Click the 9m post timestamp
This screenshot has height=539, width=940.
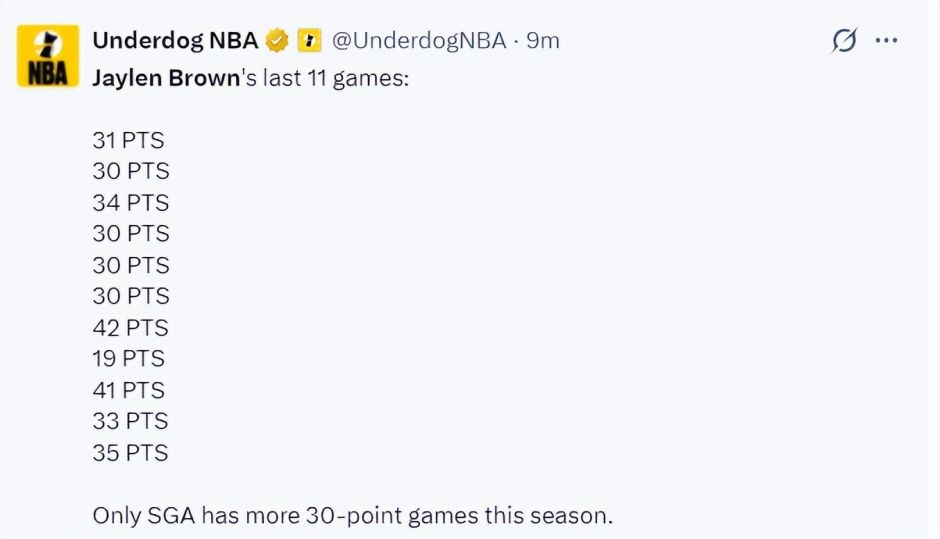543,41
